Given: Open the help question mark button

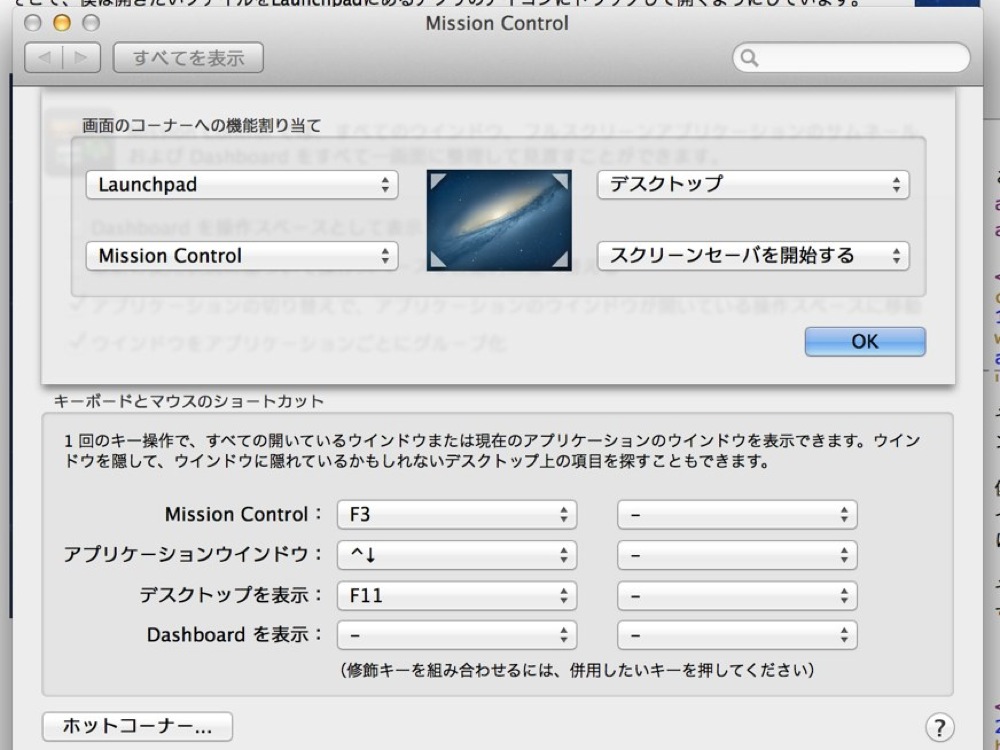Looking at the screenshot, I should click(939, 726).
